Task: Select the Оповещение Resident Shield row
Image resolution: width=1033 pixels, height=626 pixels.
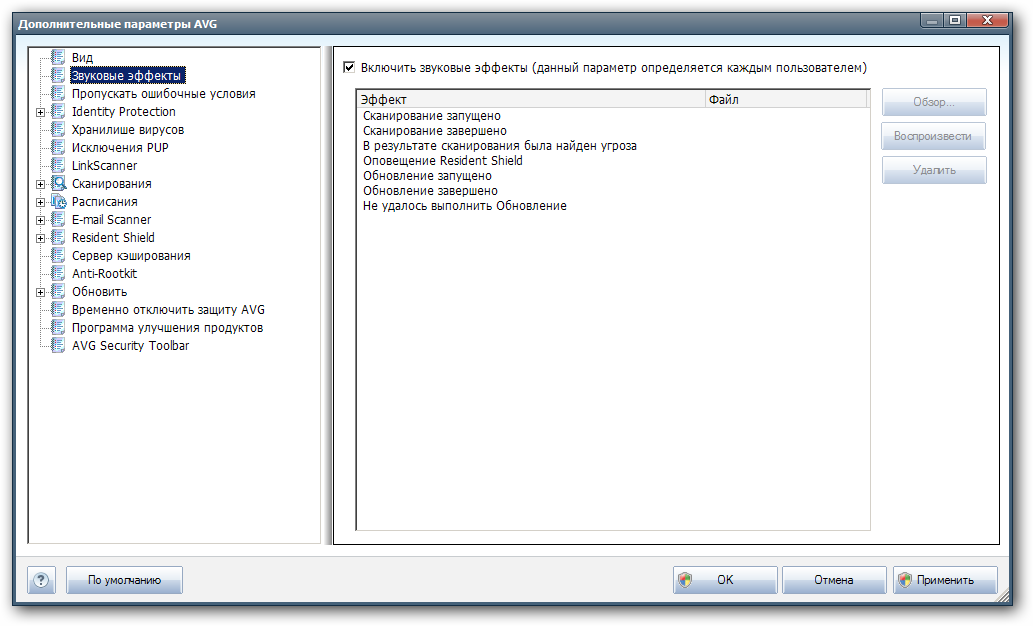Action: pyautogui.click(x=613, y=161)
